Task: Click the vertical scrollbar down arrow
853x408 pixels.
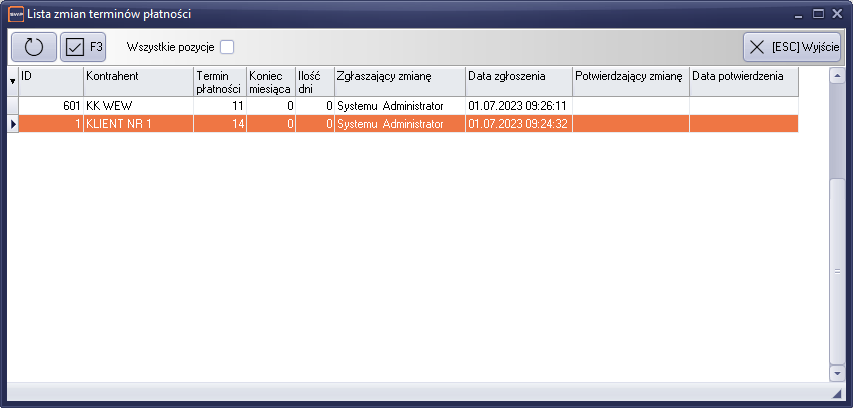Action: 837,373
